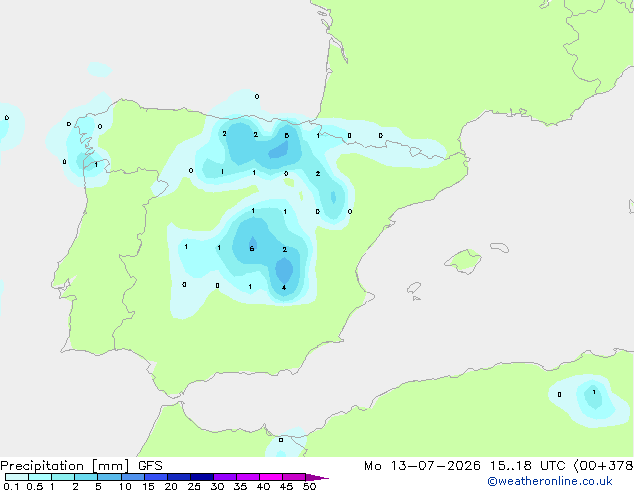
Task: Click the arrow tip above 50 in legend
Action: (x=318, y=477)
